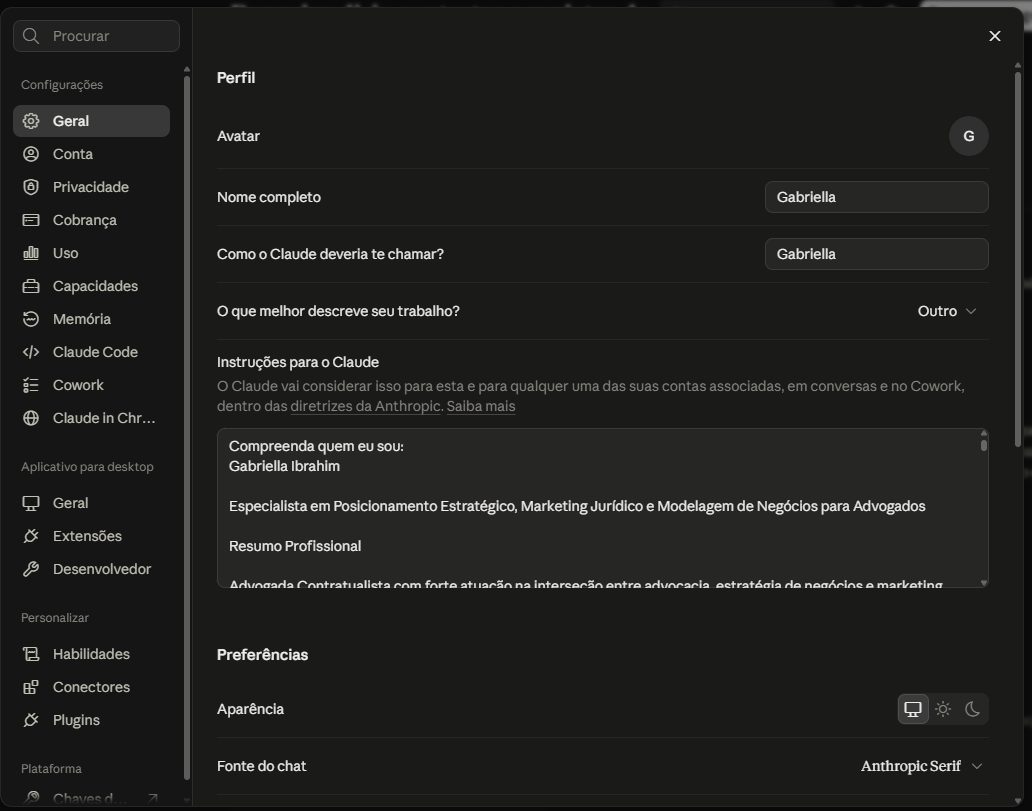Open the Privacidade settings section
1032x811 pixels.
pyautogui.click(x=91, y=187)
